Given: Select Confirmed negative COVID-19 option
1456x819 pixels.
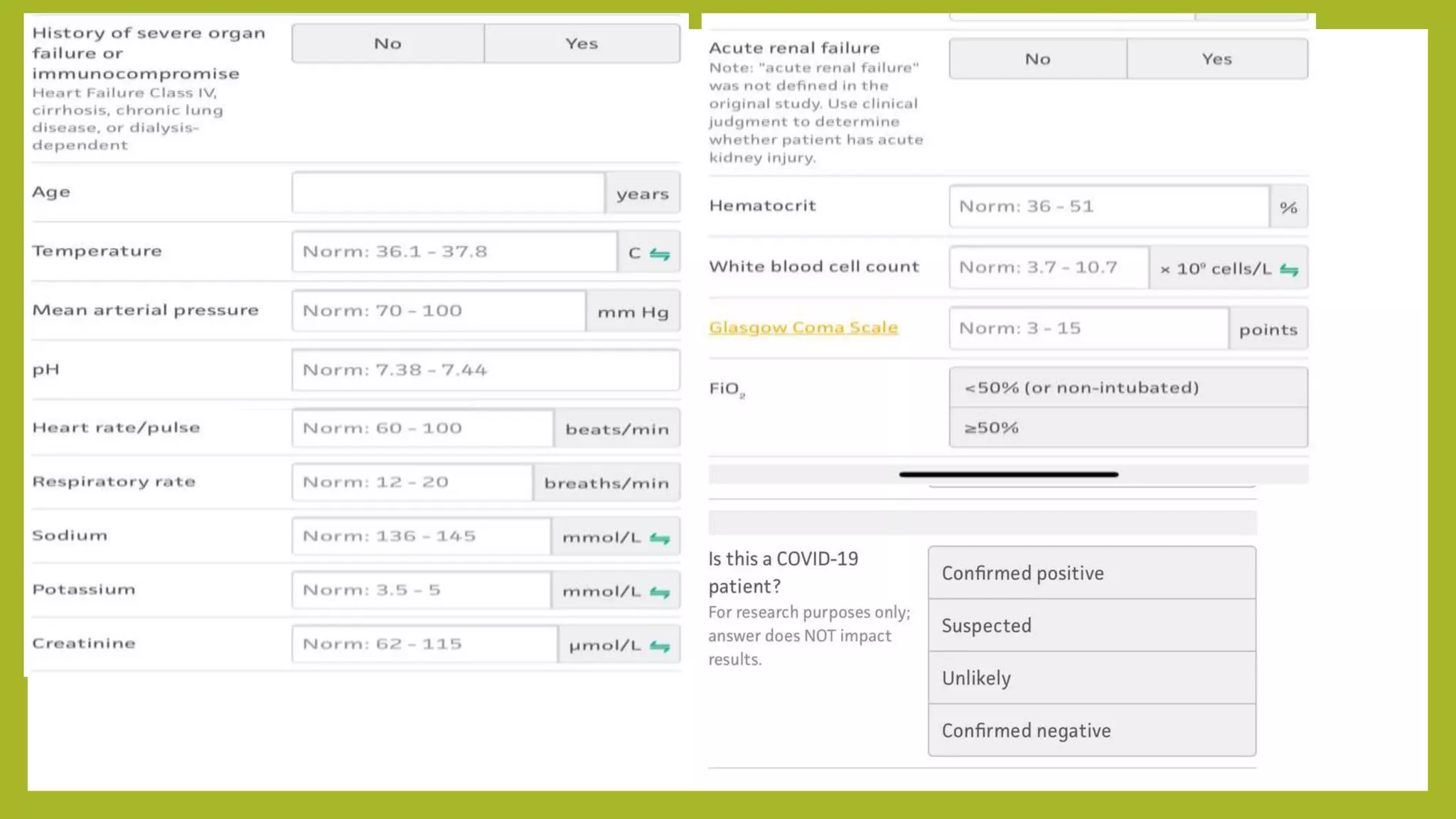Looking at the screenshot, I should click(x=1091, y=731).
